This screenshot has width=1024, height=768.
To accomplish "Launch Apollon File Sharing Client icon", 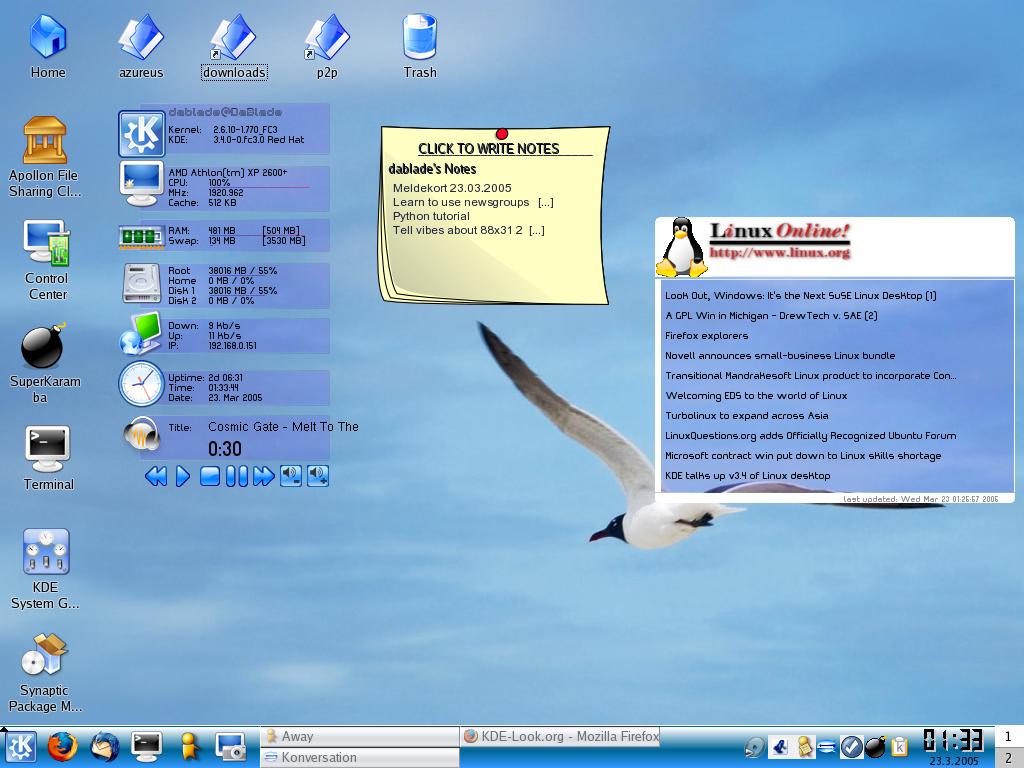I will click(45, 157).
